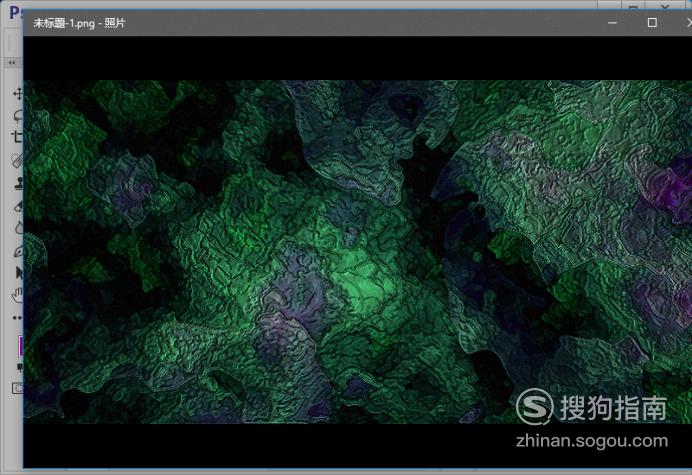Pick the Clone Stamp tool in Photoshop

(x=18, y=183)
